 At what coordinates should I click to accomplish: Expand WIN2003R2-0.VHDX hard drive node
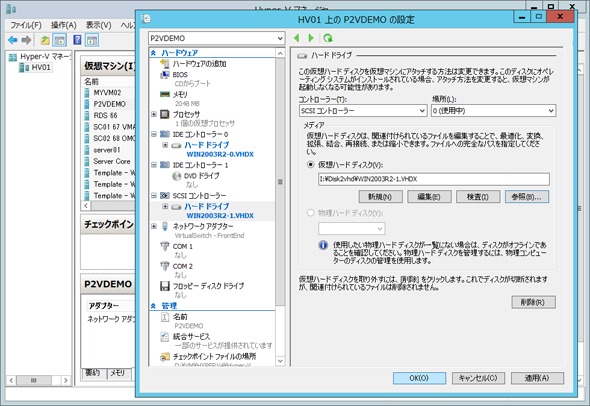point(165,145)
